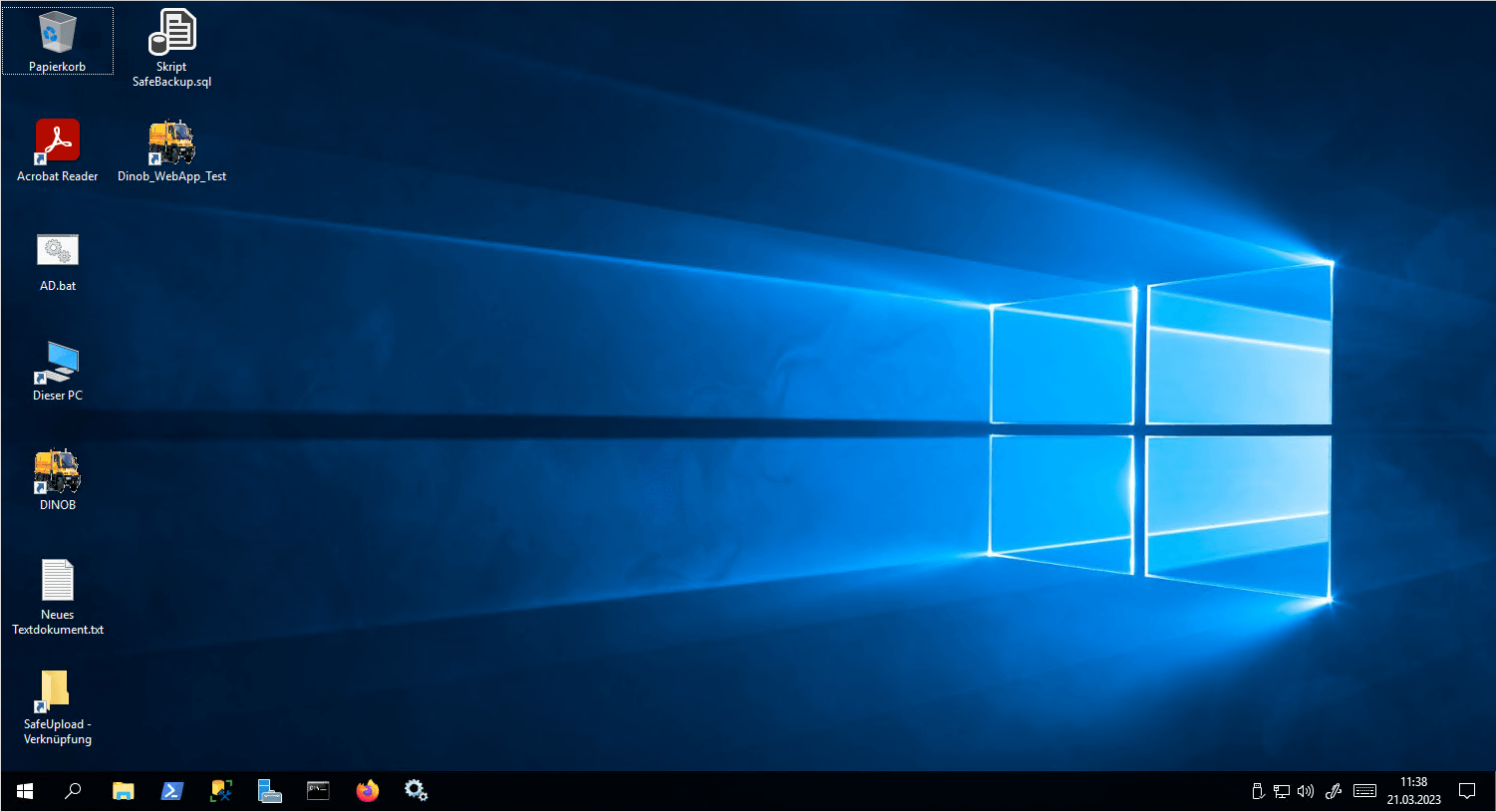
Task: Open the touch keyboard tray icon
Action: [1365, 791]
